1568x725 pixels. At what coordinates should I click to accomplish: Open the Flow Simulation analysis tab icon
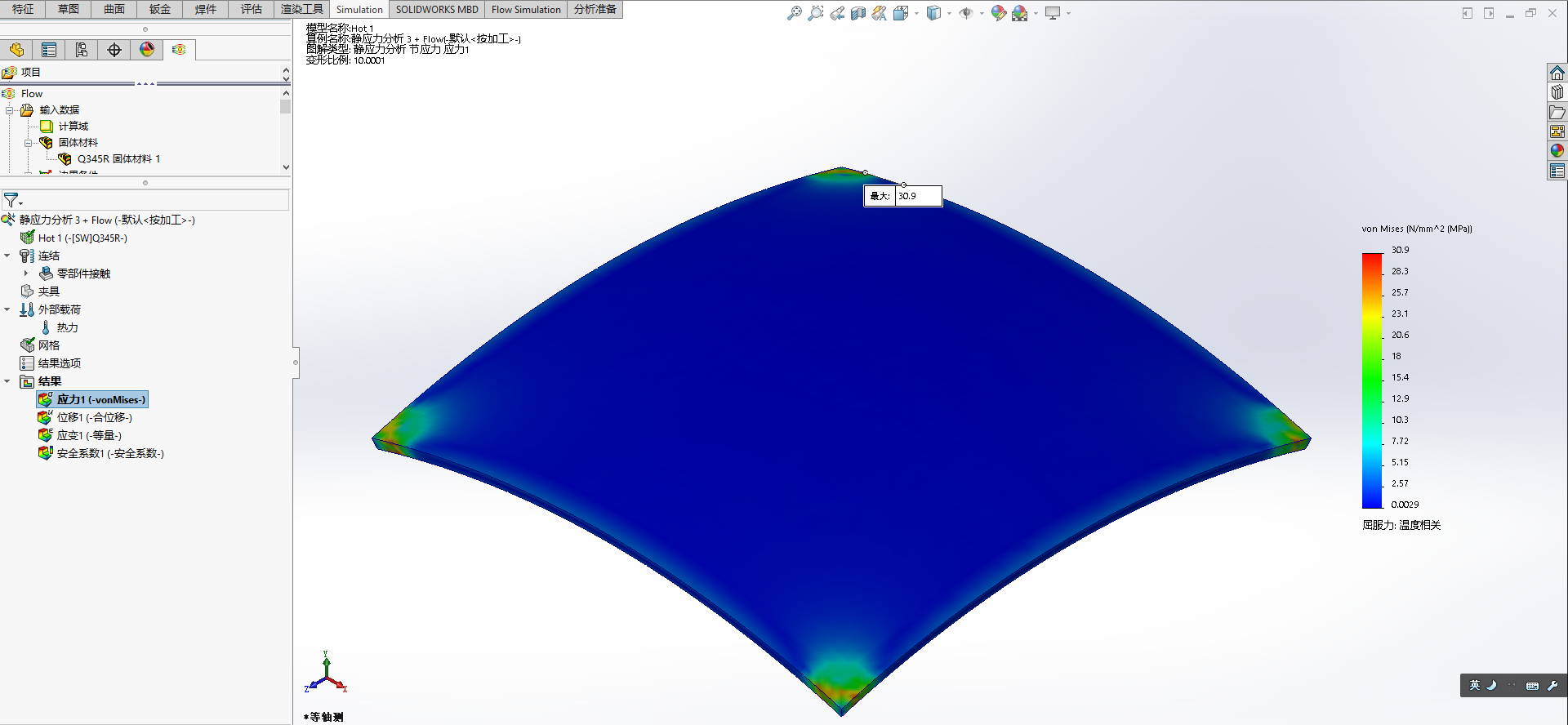[x=179, y=50]
